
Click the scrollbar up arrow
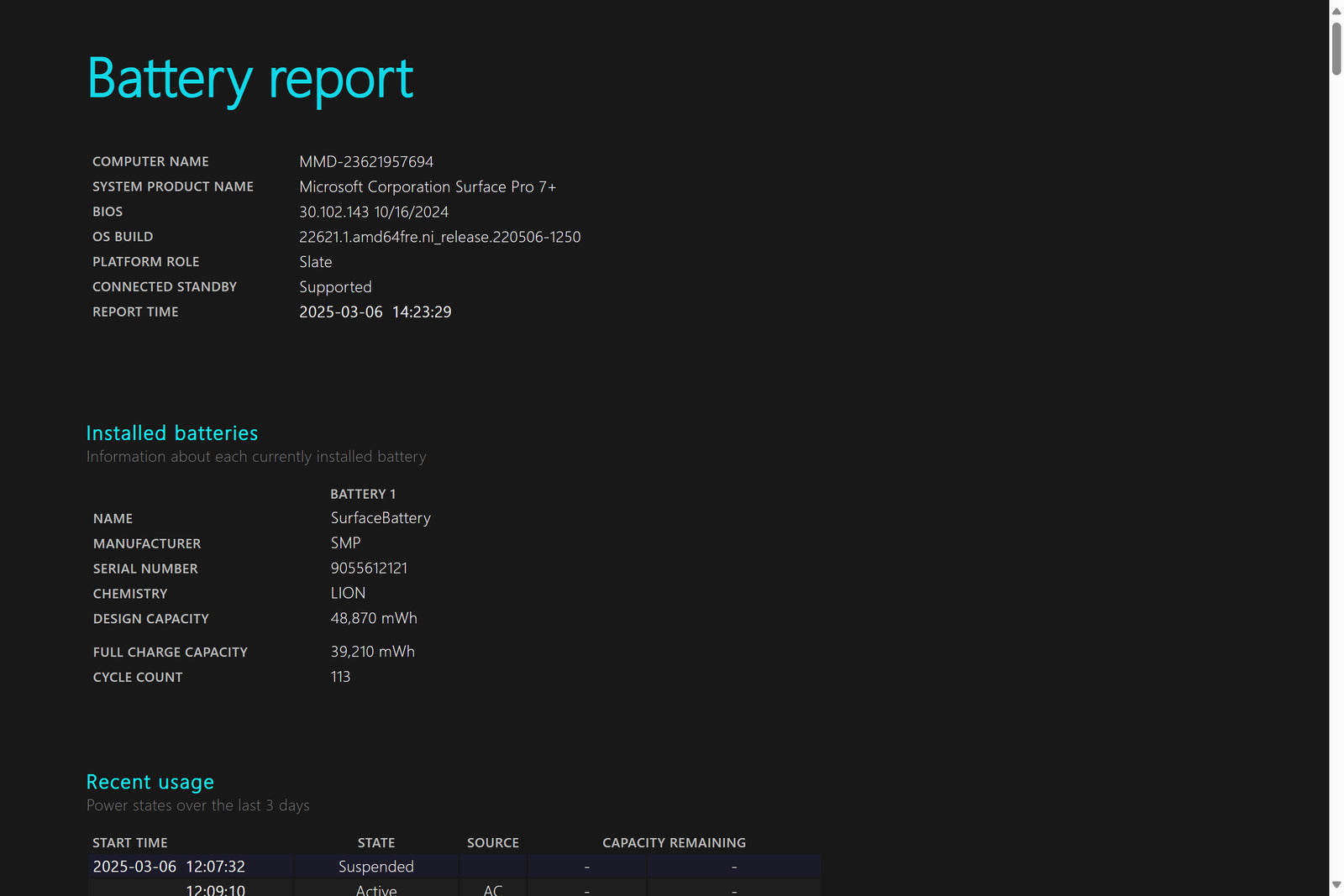[1336, 10]
